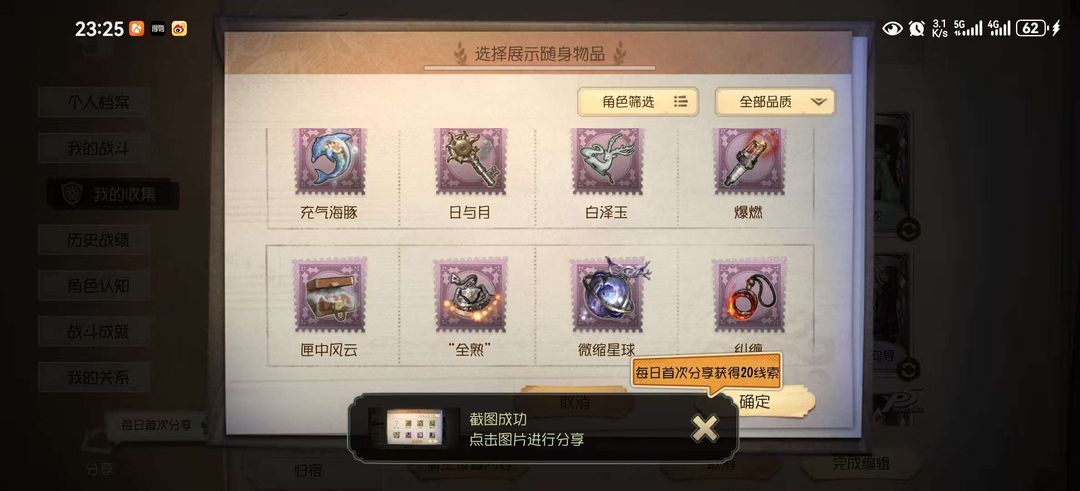This screenshot has height=491, width=1080.
Task: Dismiss the screenshot success notification
Action: pyautogui.click(x=704, y=428)
